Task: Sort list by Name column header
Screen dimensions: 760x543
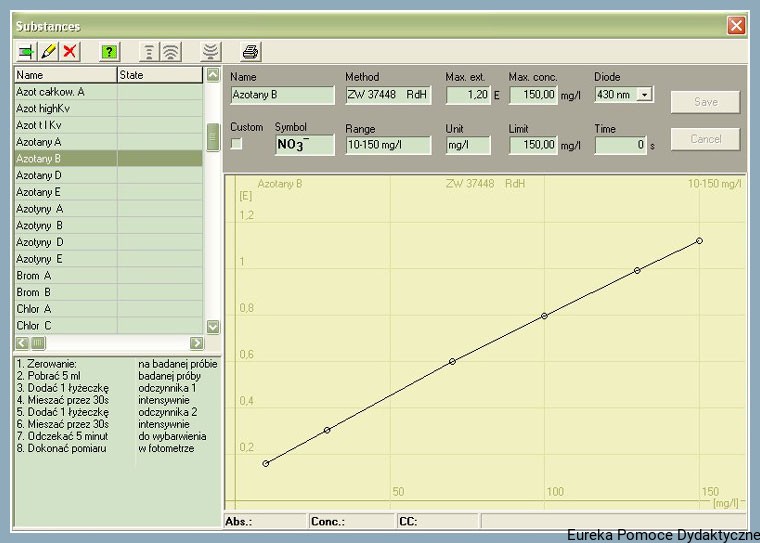Action: coord(64,75)
